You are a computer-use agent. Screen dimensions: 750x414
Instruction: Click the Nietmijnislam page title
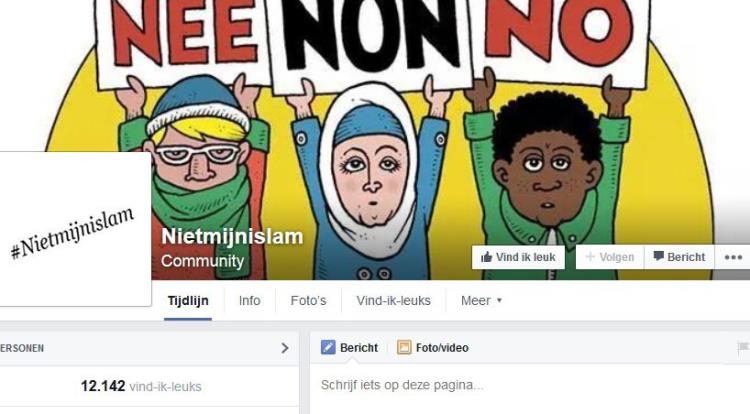pyautogui.click(x=232, y=236)
